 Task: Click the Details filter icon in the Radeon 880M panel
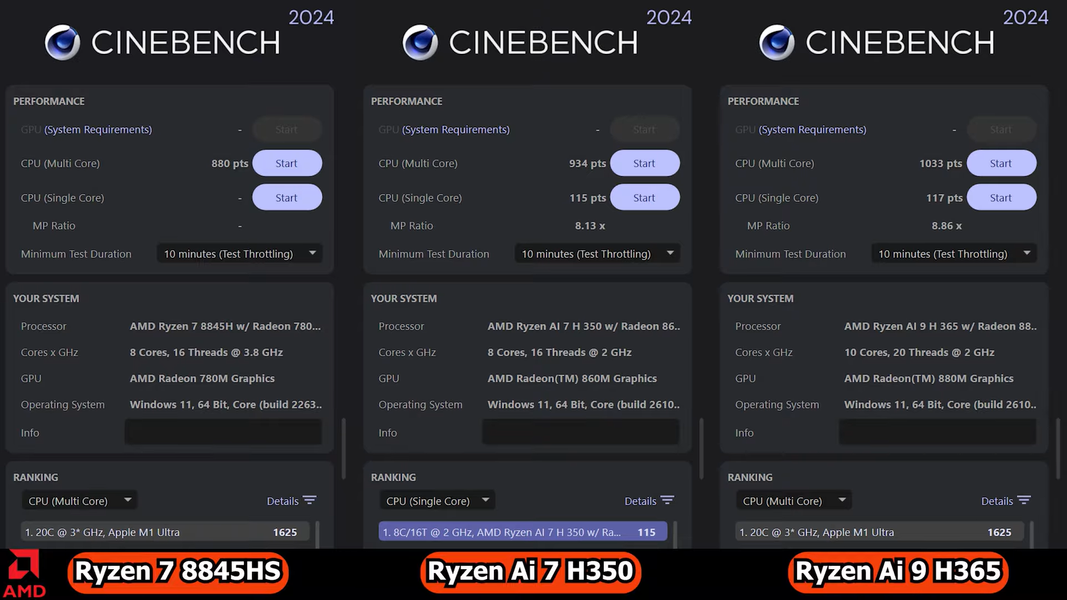point(1023,501)
